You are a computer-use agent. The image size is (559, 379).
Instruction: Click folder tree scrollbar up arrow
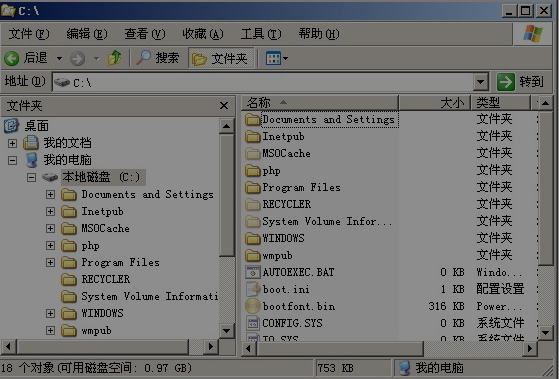[227, 126]
